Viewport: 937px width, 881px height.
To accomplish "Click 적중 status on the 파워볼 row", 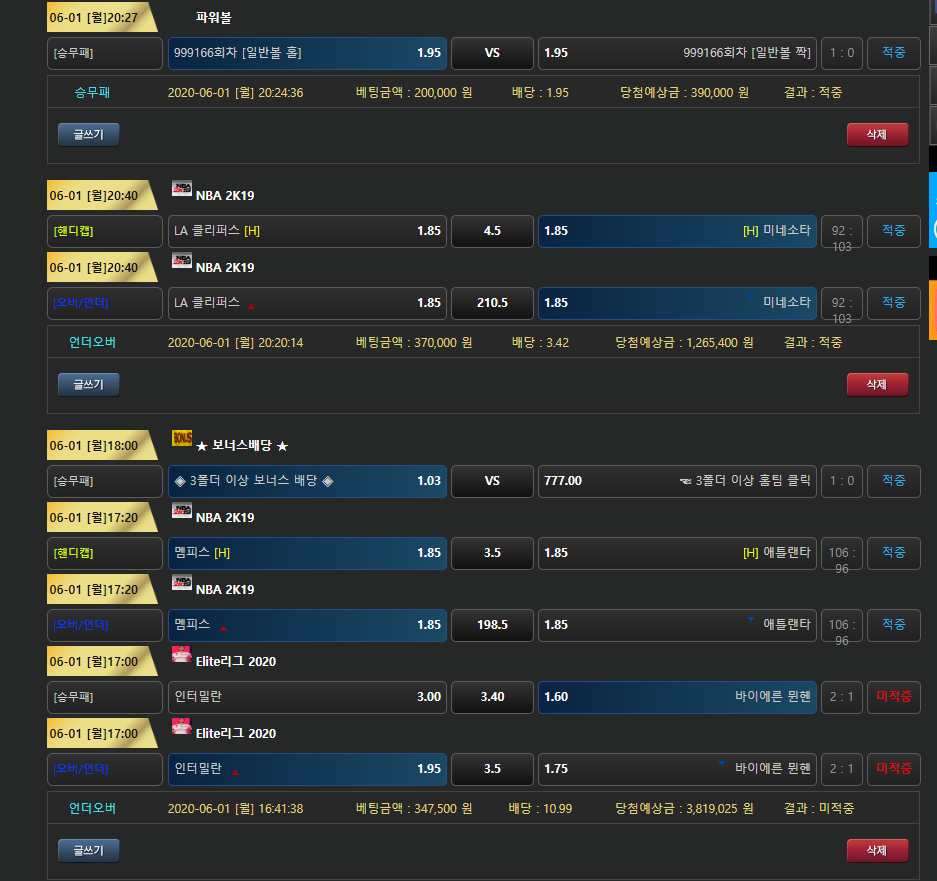I will [x=893, y=53].
